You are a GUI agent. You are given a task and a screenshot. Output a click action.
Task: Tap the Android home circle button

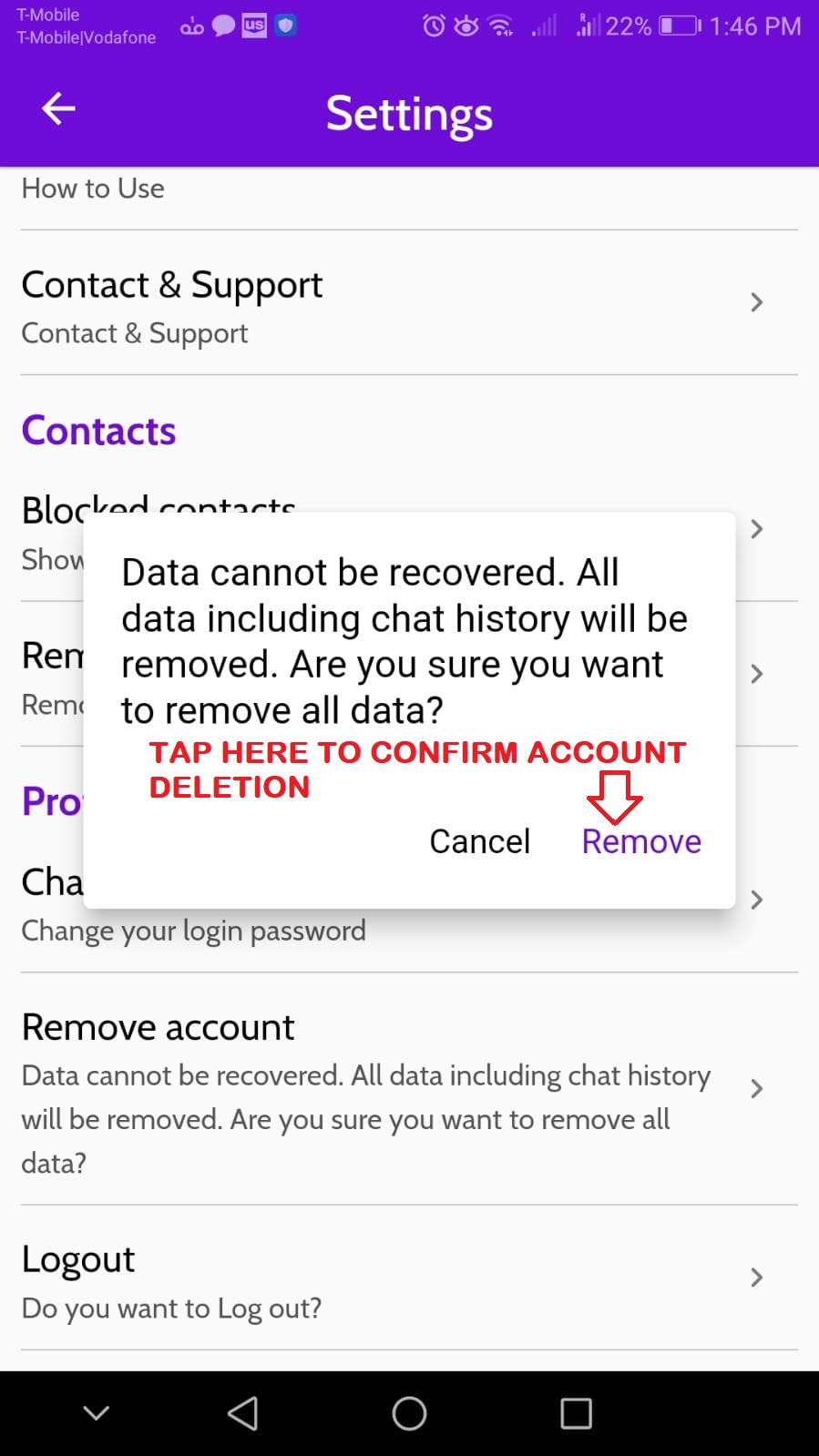pos(409,1413)
